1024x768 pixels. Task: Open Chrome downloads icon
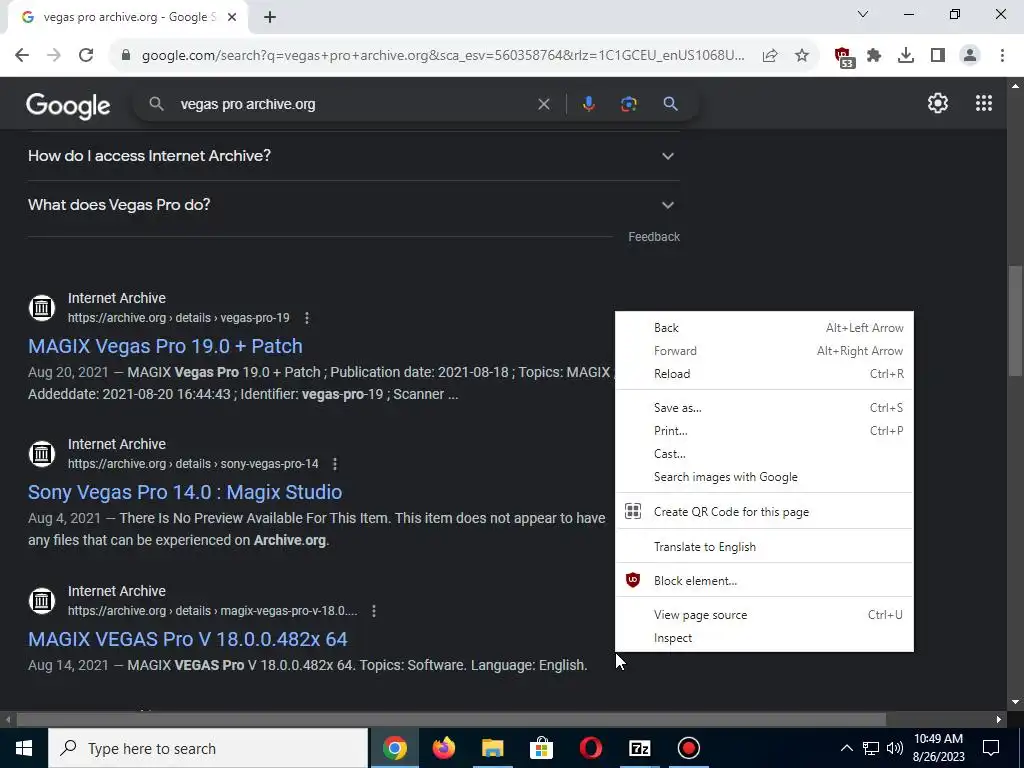[x=906, y=56]
